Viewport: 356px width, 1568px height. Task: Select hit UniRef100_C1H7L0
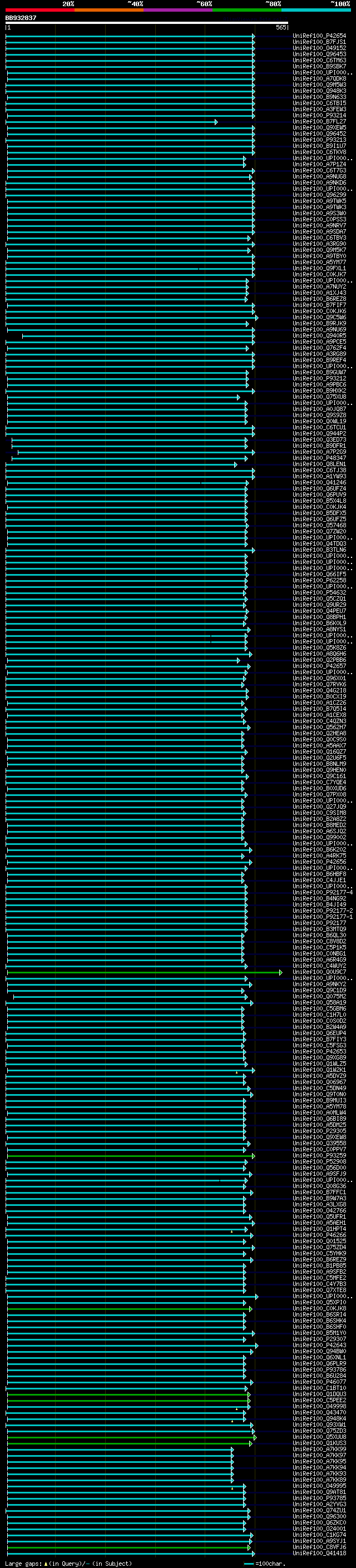click(x=319, y=1015)
